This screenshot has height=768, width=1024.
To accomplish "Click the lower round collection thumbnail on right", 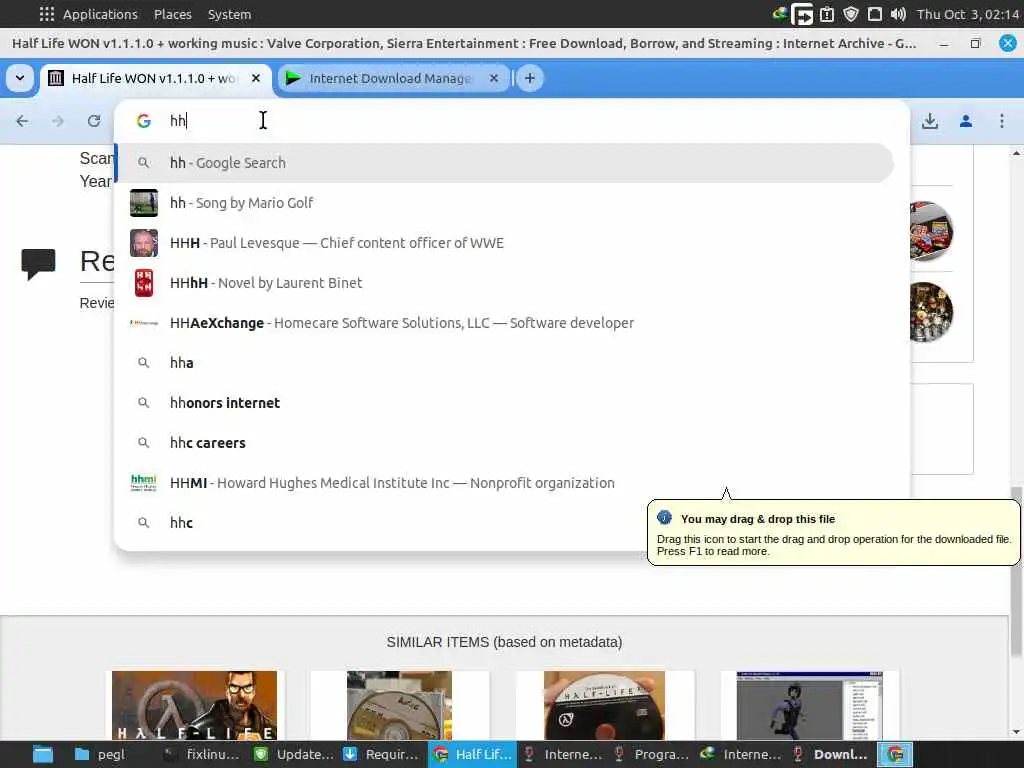I will [931, 312].
